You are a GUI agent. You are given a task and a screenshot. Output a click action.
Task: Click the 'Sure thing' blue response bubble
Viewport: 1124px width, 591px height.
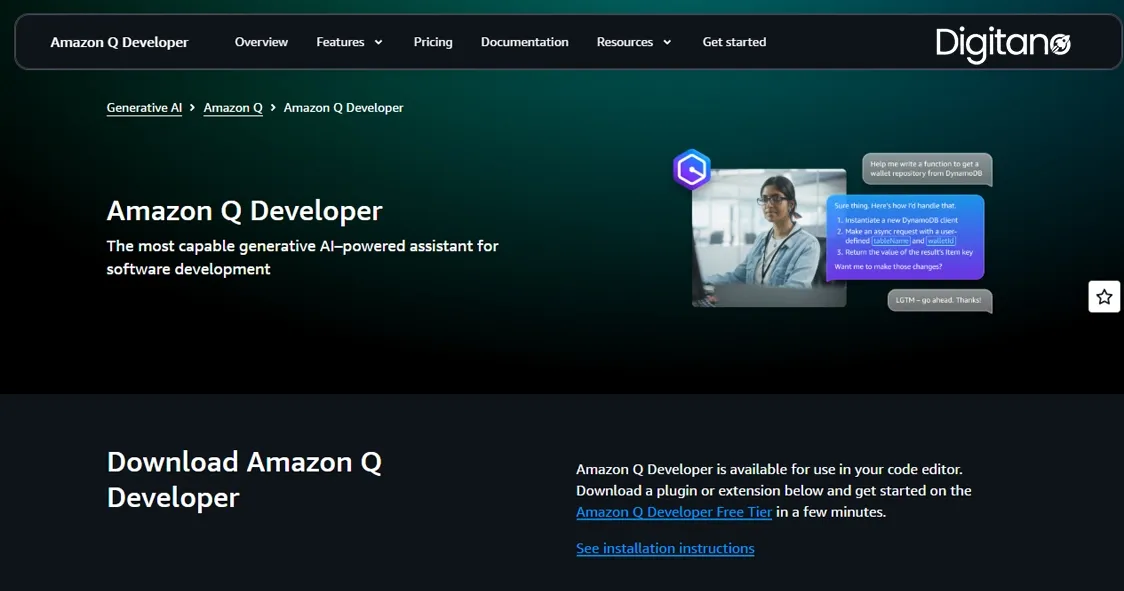coord(905,237)
